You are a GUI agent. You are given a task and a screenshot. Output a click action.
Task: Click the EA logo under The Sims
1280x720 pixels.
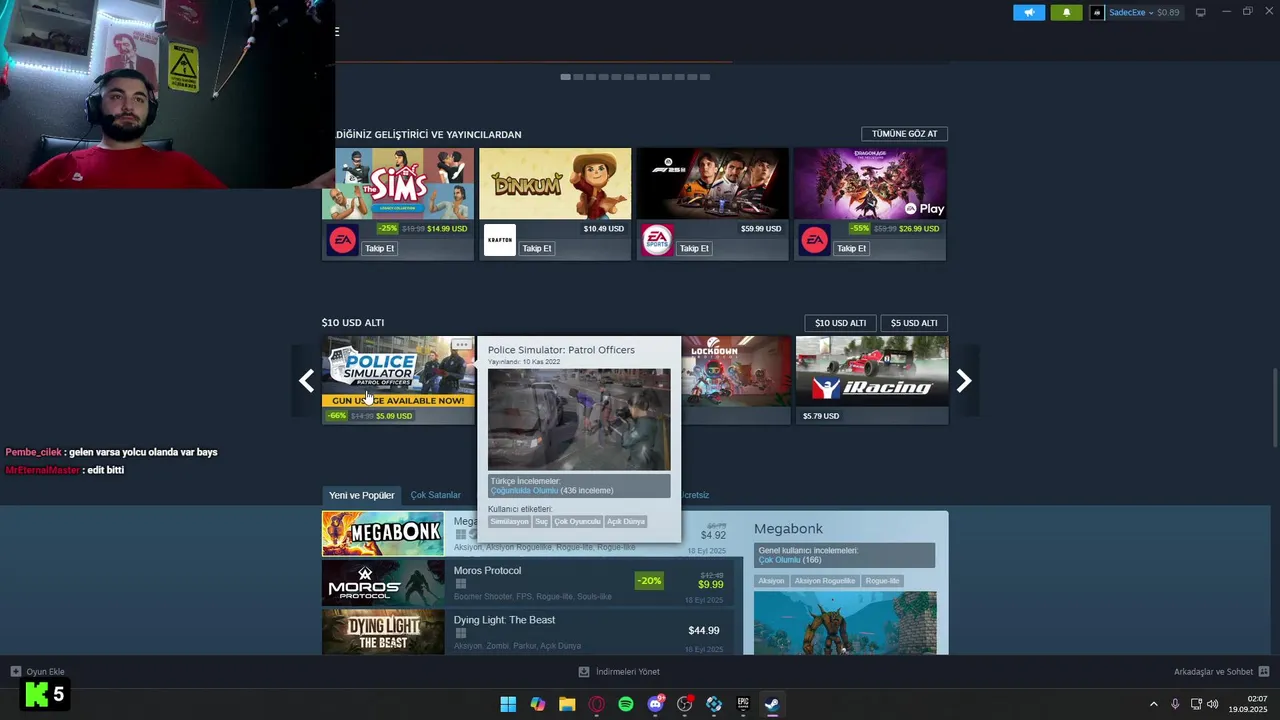point(342,240)
